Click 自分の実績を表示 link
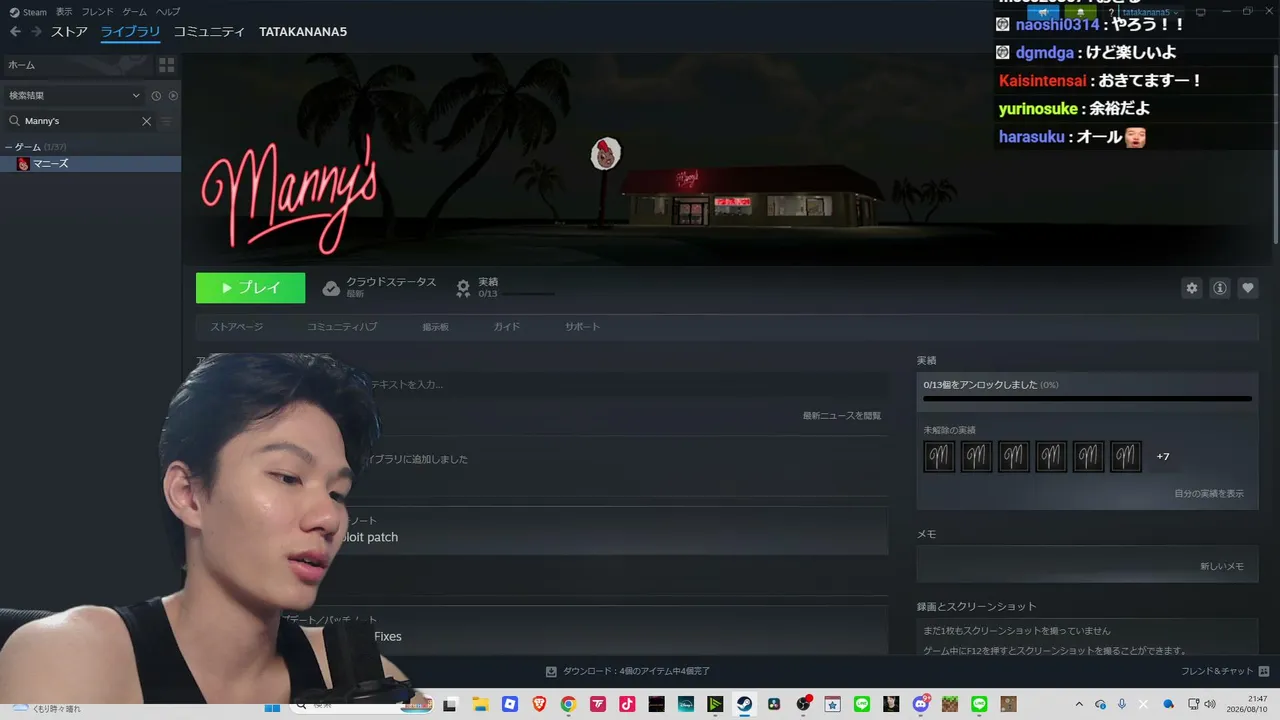 pyautogui.click(x=1209, y=494)
